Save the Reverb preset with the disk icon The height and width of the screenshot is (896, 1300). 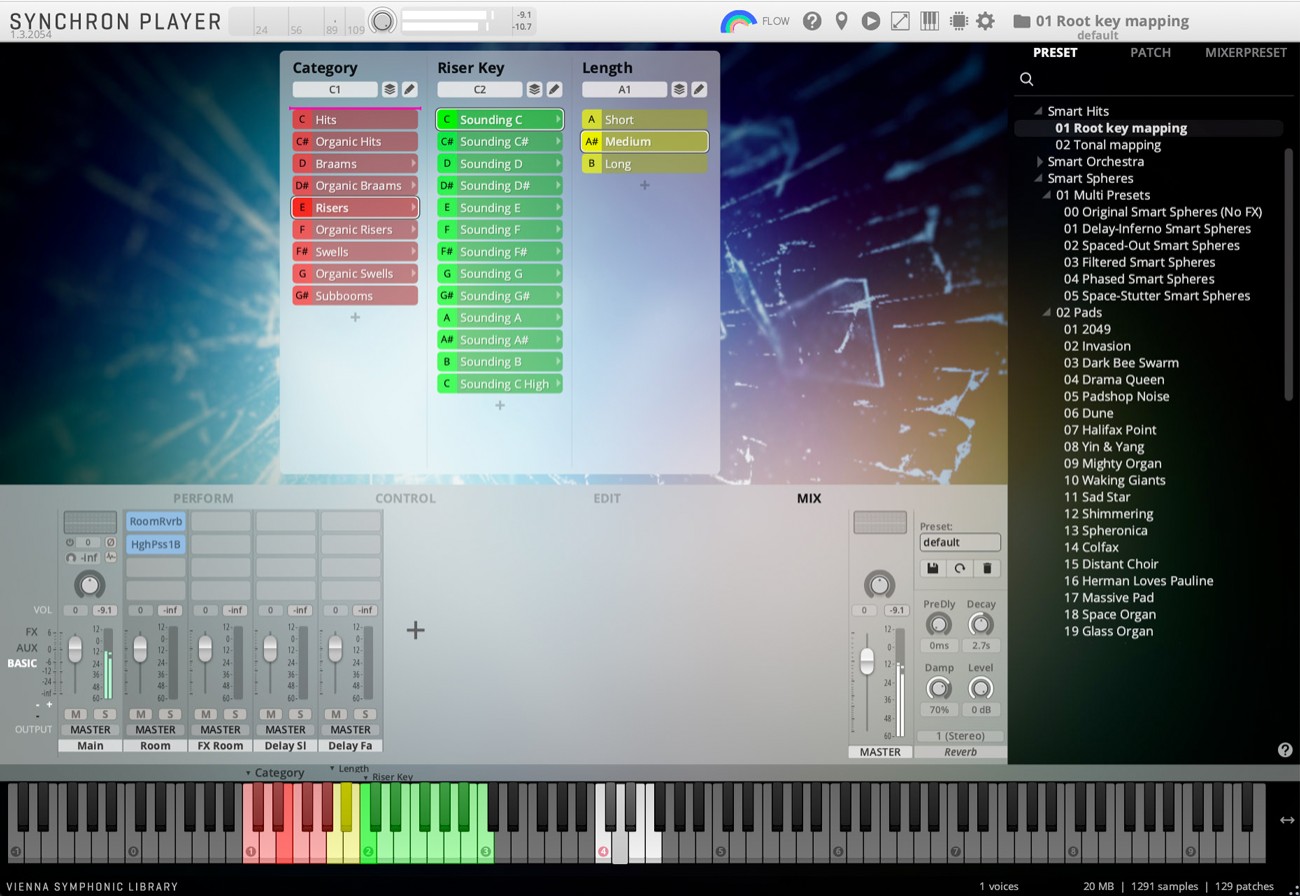click(x=931, y=568)
